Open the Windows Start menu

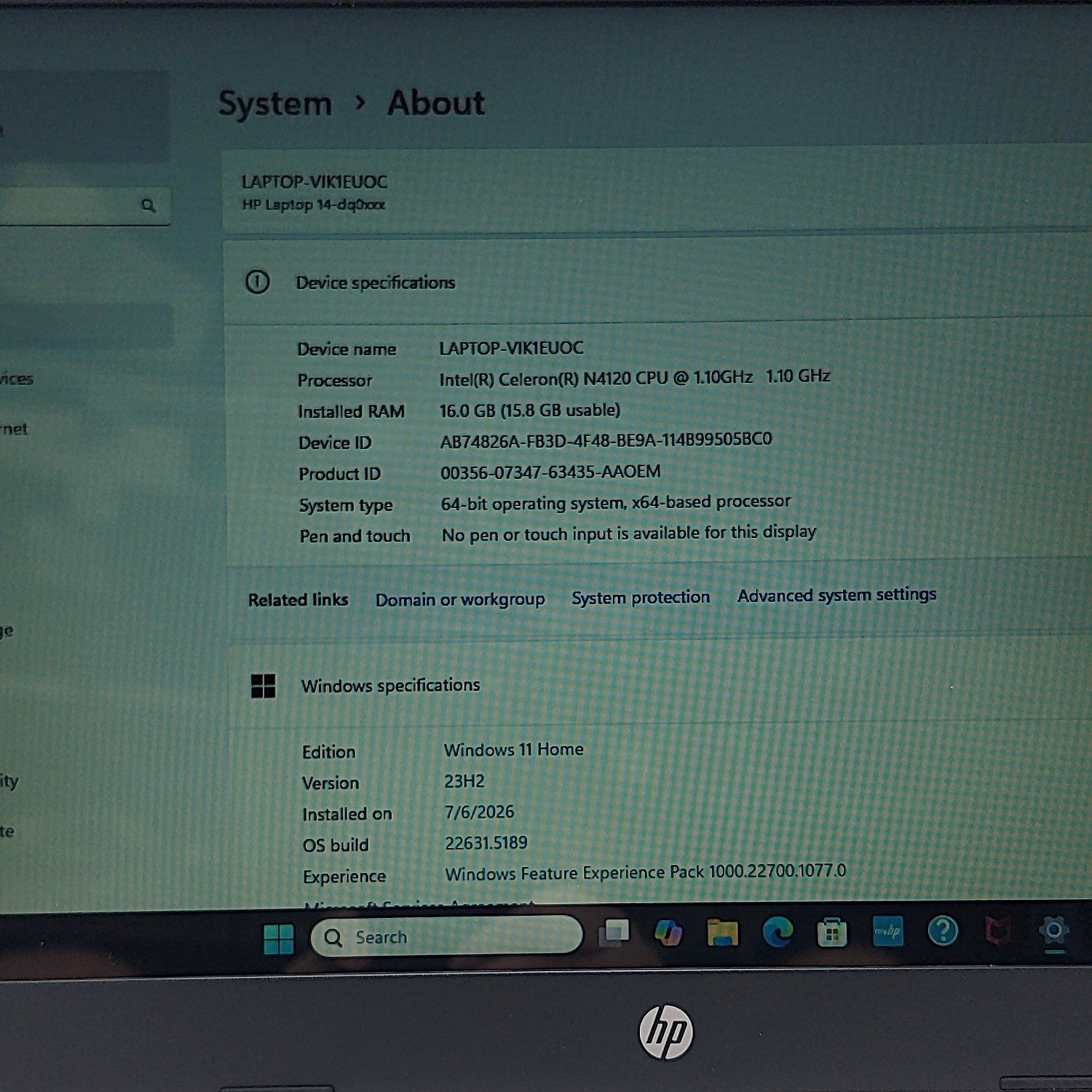(278, 938)
